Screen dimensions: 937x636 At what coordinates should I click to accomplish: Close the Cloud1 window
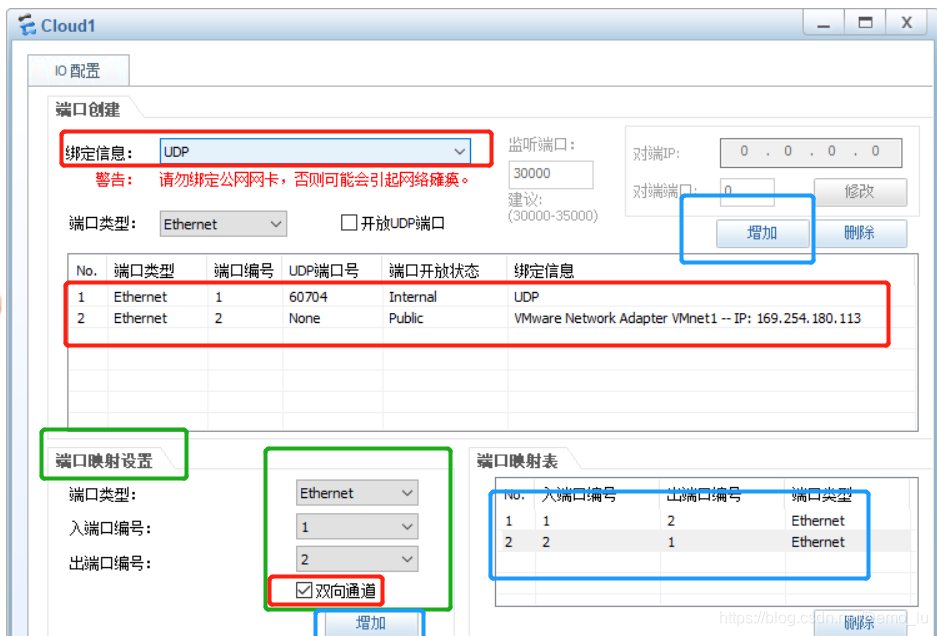(907, 24)
